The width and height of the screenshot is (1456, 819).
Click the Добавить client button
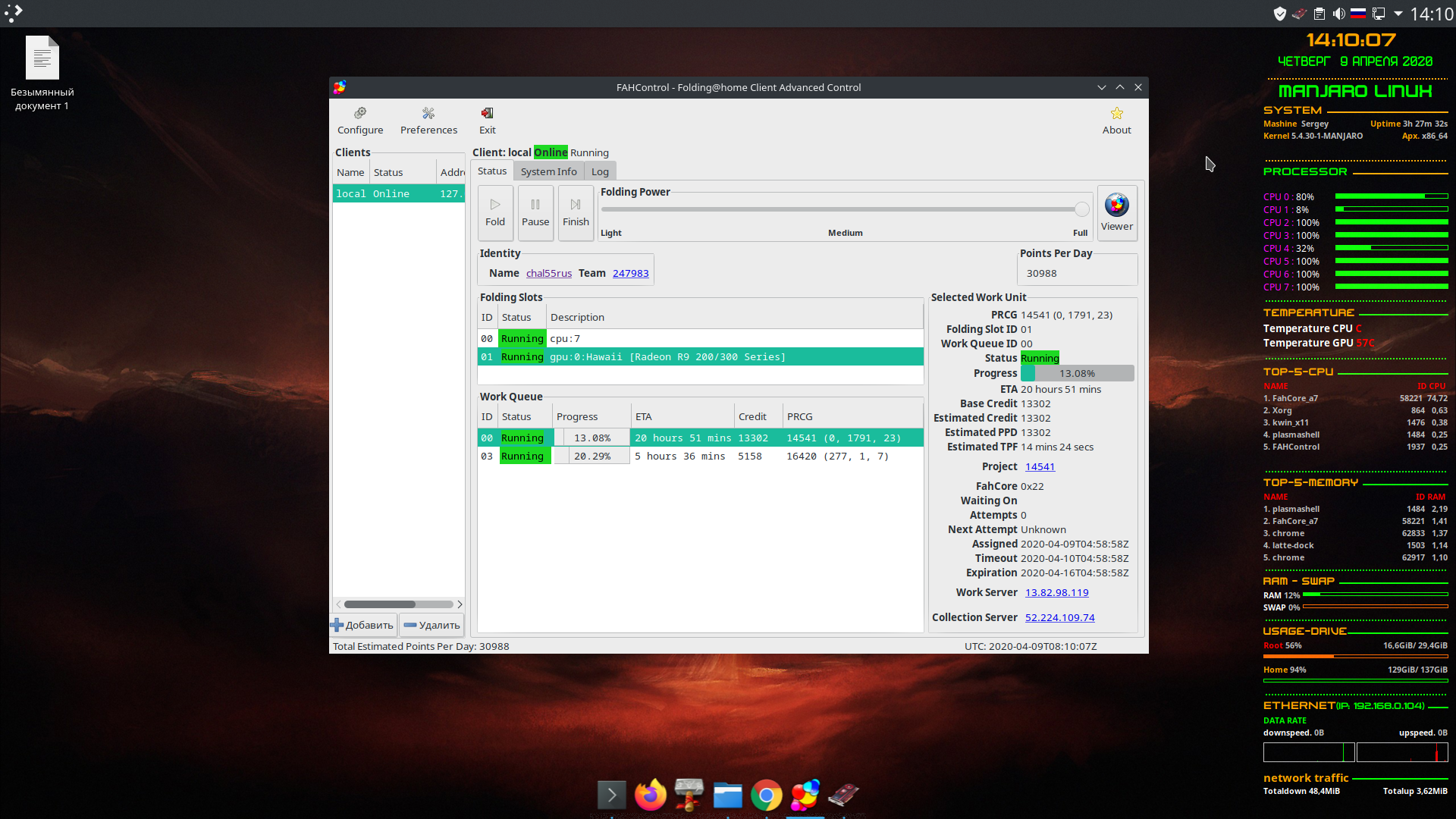pos(362,625)
